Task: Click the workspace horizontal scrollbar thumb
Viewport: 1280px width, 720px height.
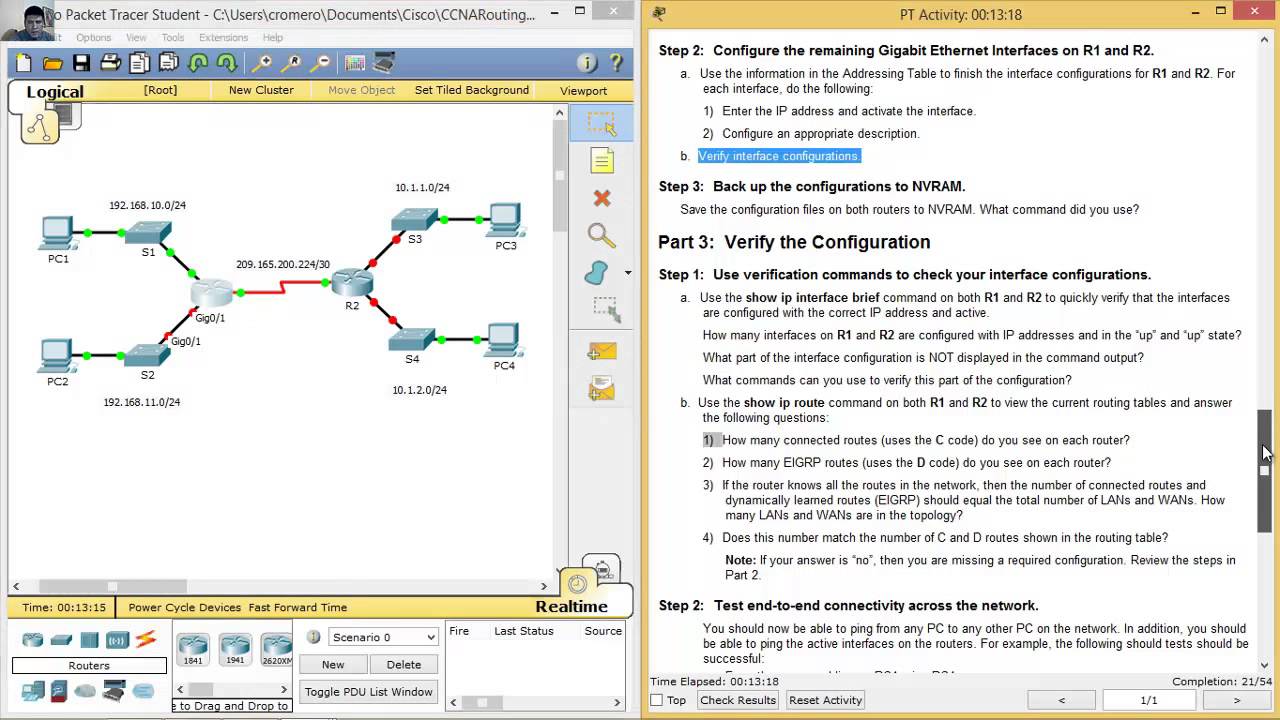Action: point(112,586)
